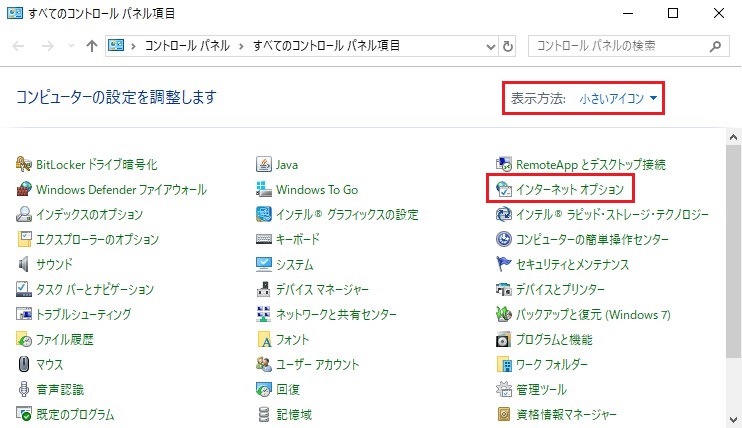This screenshot has height=428, width=742.
Task: Open 管理ツール link
Action: coord(541,390)
